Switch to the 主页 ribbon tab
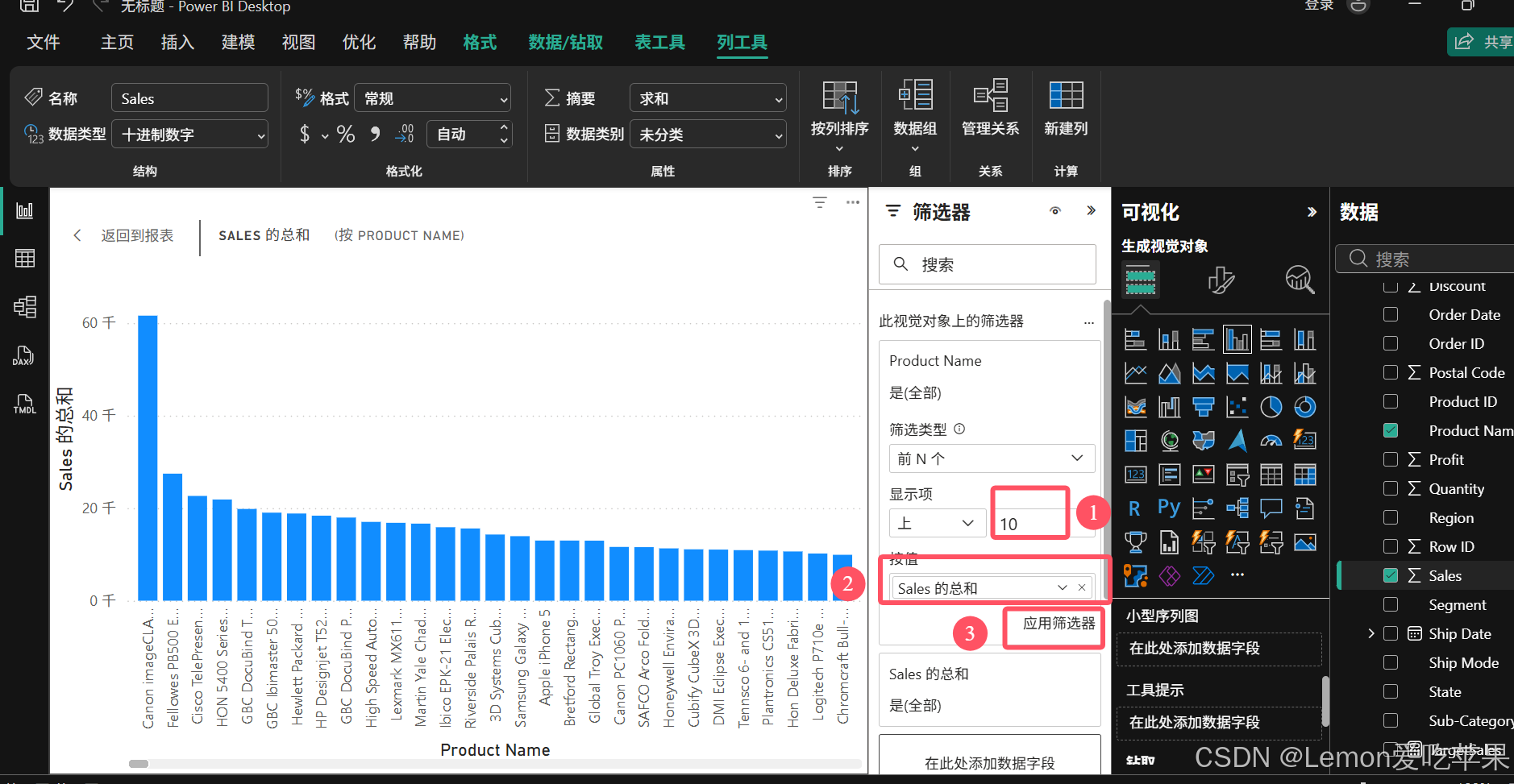Screen dimensions: 1514x784 117,43
